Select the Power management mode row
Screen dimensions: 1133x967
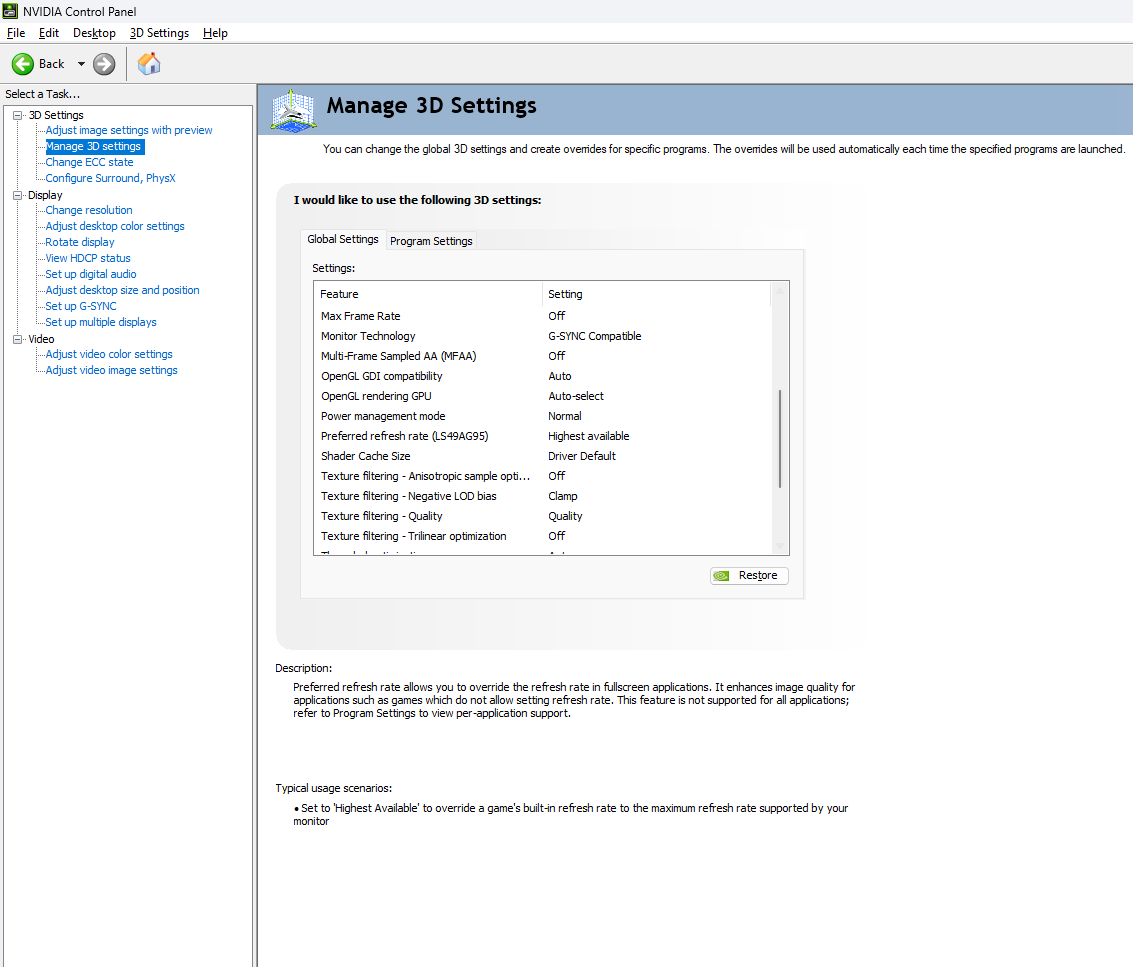tap(543, 416)
